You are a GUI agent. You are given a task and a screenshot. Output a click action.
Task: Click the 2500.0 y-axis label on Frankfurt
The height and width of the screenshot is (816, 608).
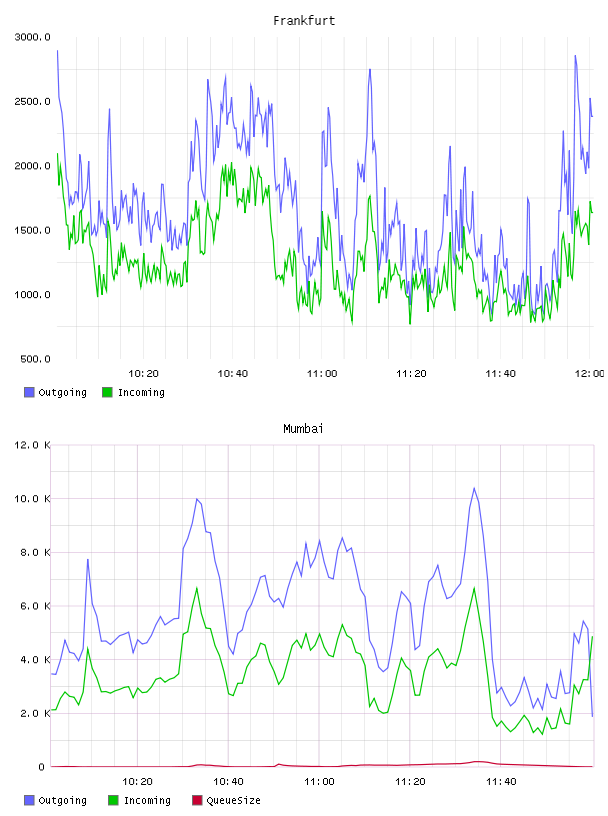pos(32,101)
